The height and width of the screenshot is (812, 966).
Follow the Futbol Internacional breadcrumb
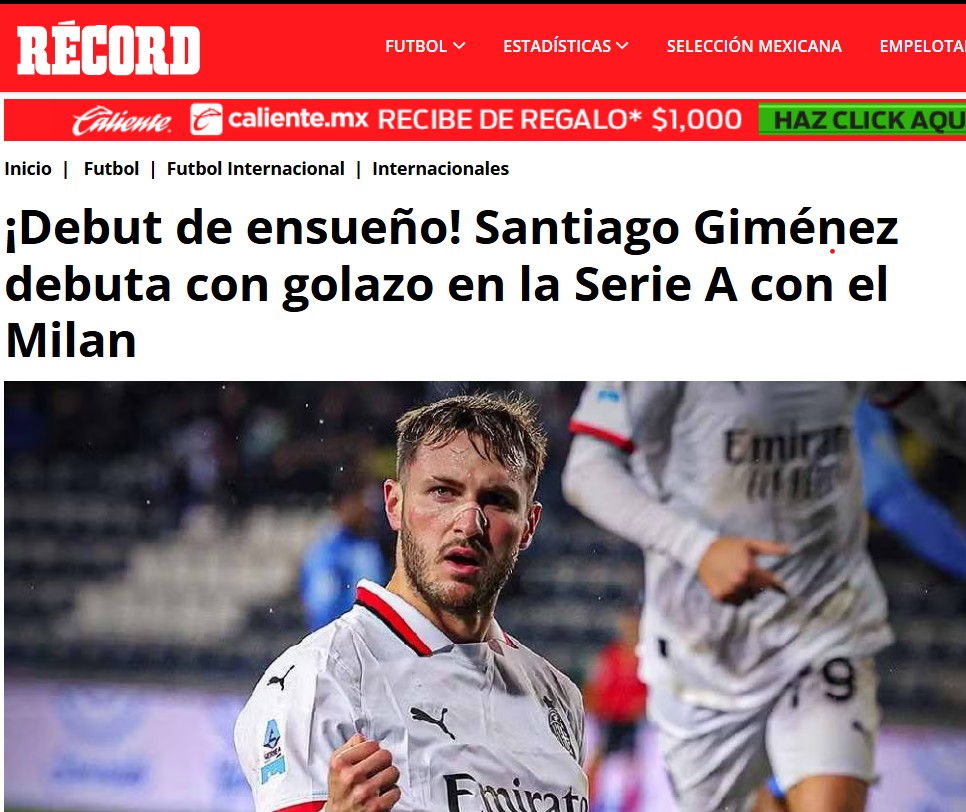[256, 169]
